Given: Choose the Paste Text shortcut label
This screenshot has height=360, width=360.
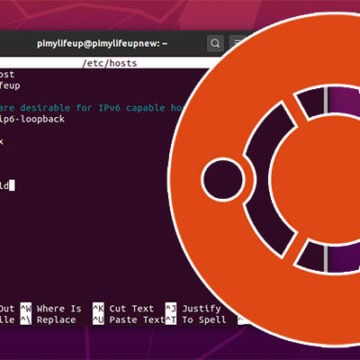Looking at the screenshot, I should click(x=137, y=320).
